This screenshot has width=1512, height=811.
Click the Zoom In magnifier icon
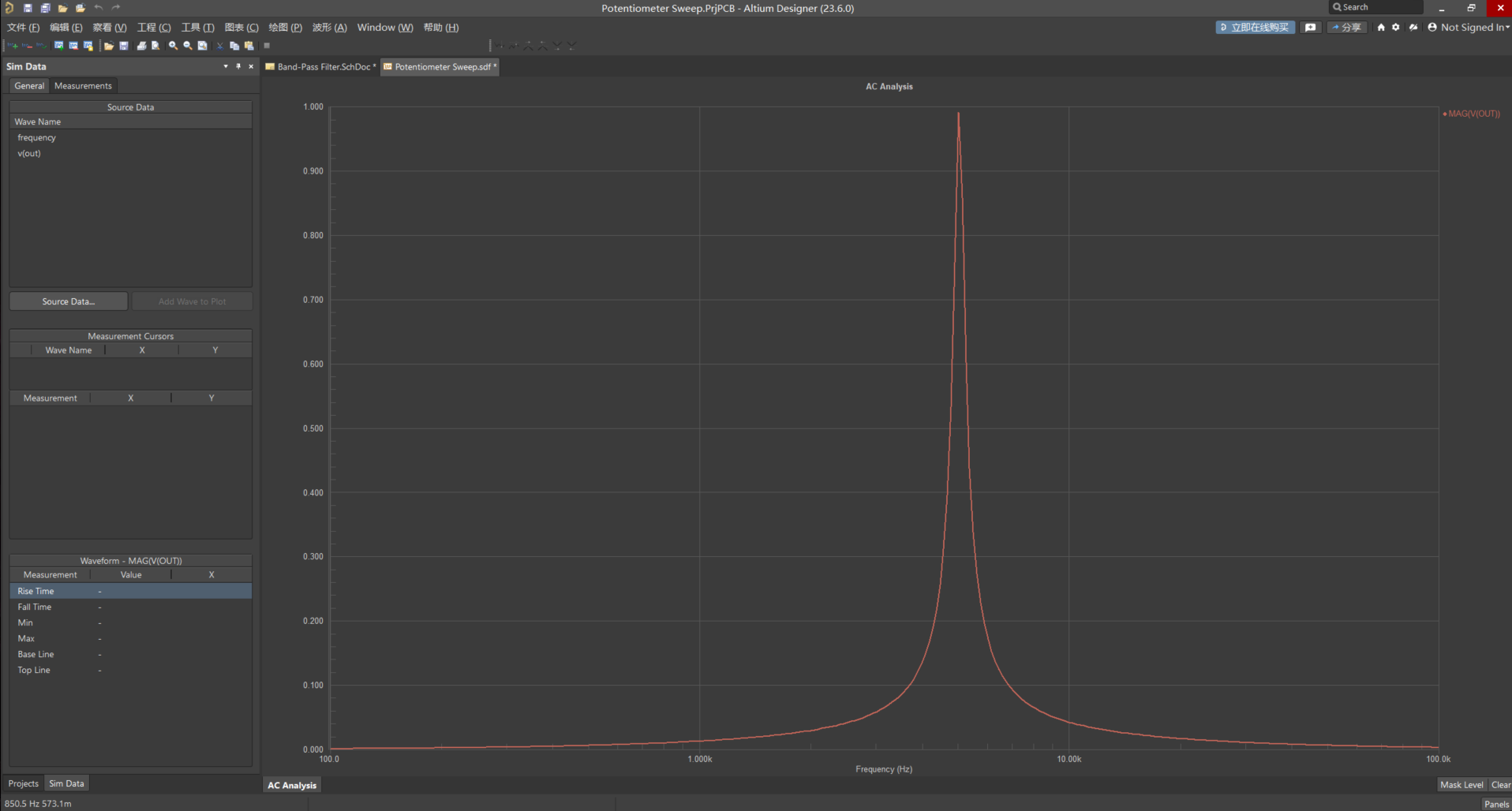pos(173,46)
